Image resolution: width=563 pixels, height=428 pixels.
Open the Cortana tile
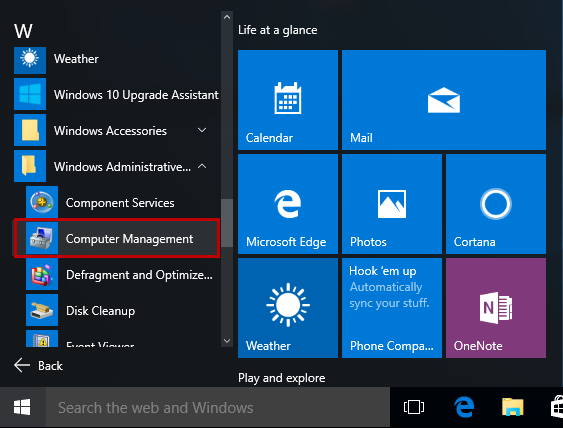496,204
